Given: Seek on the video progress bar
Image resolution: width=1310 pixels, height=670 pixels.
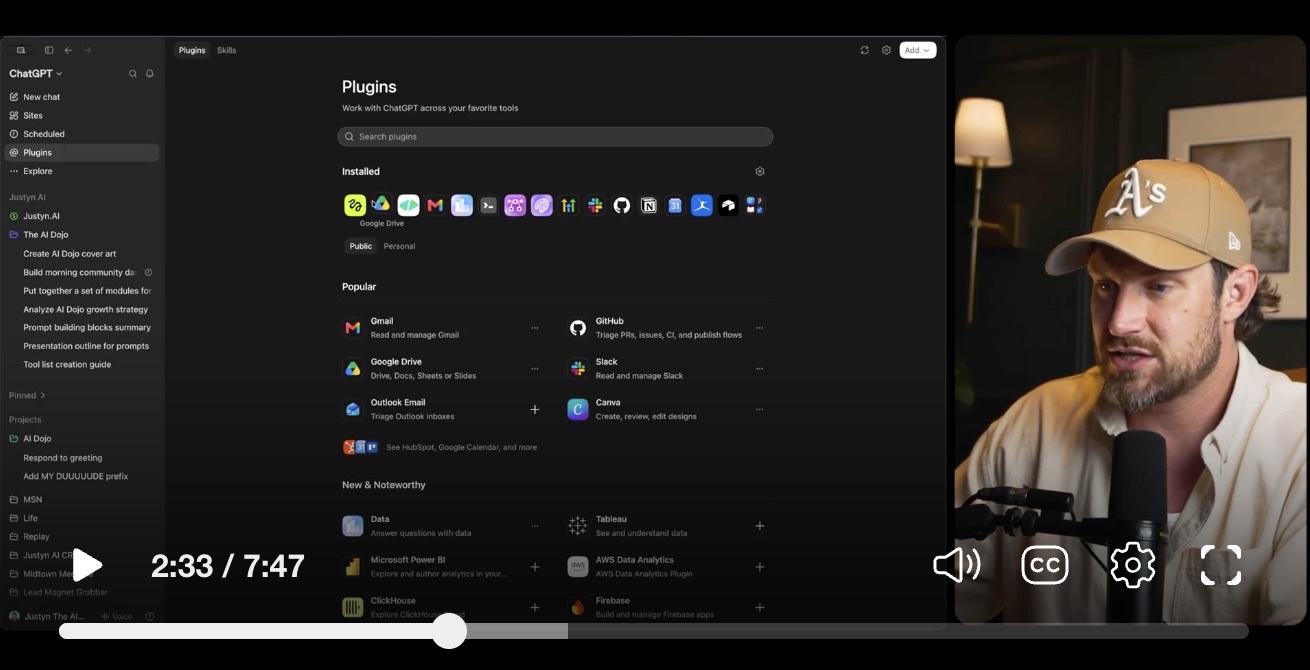Looking at the screenshot, I should (x=653, y=631).
